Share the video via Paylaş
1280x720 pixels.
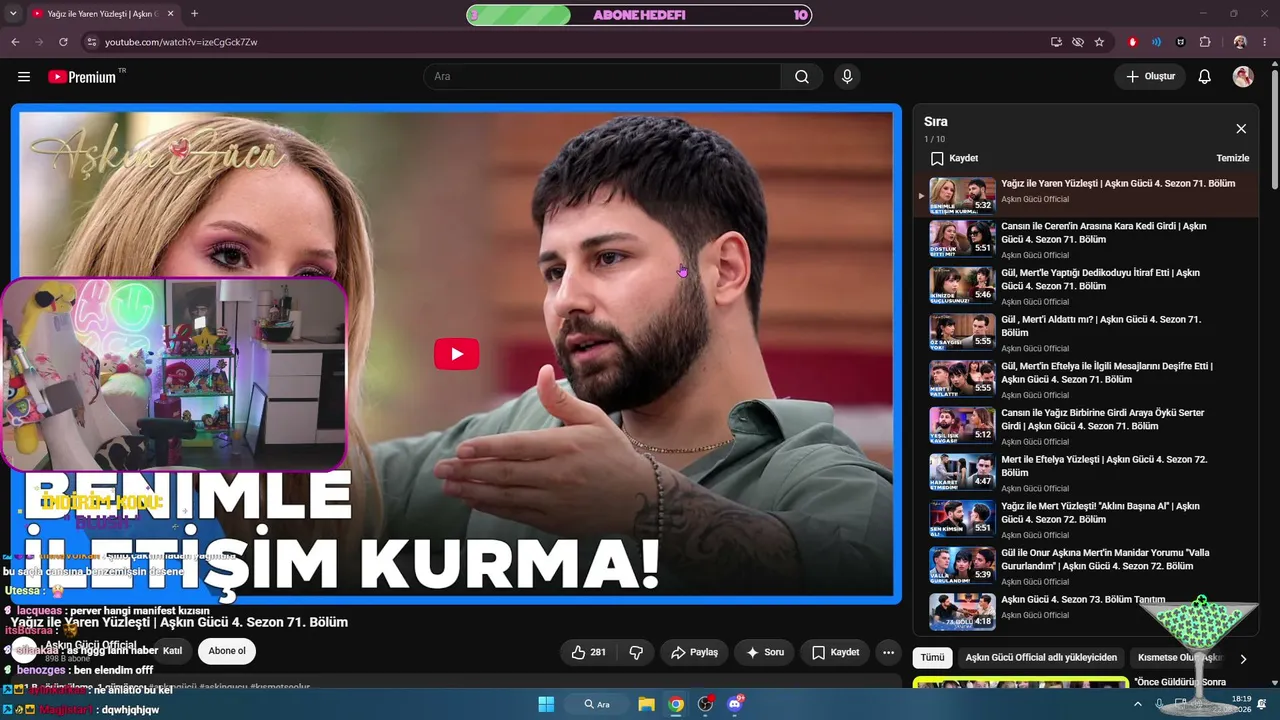[x=694, y=652]
